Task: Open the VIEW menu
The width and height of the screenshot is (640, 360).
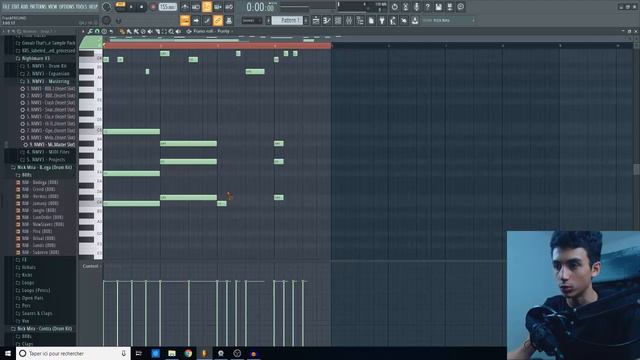Action: point(52,7)
